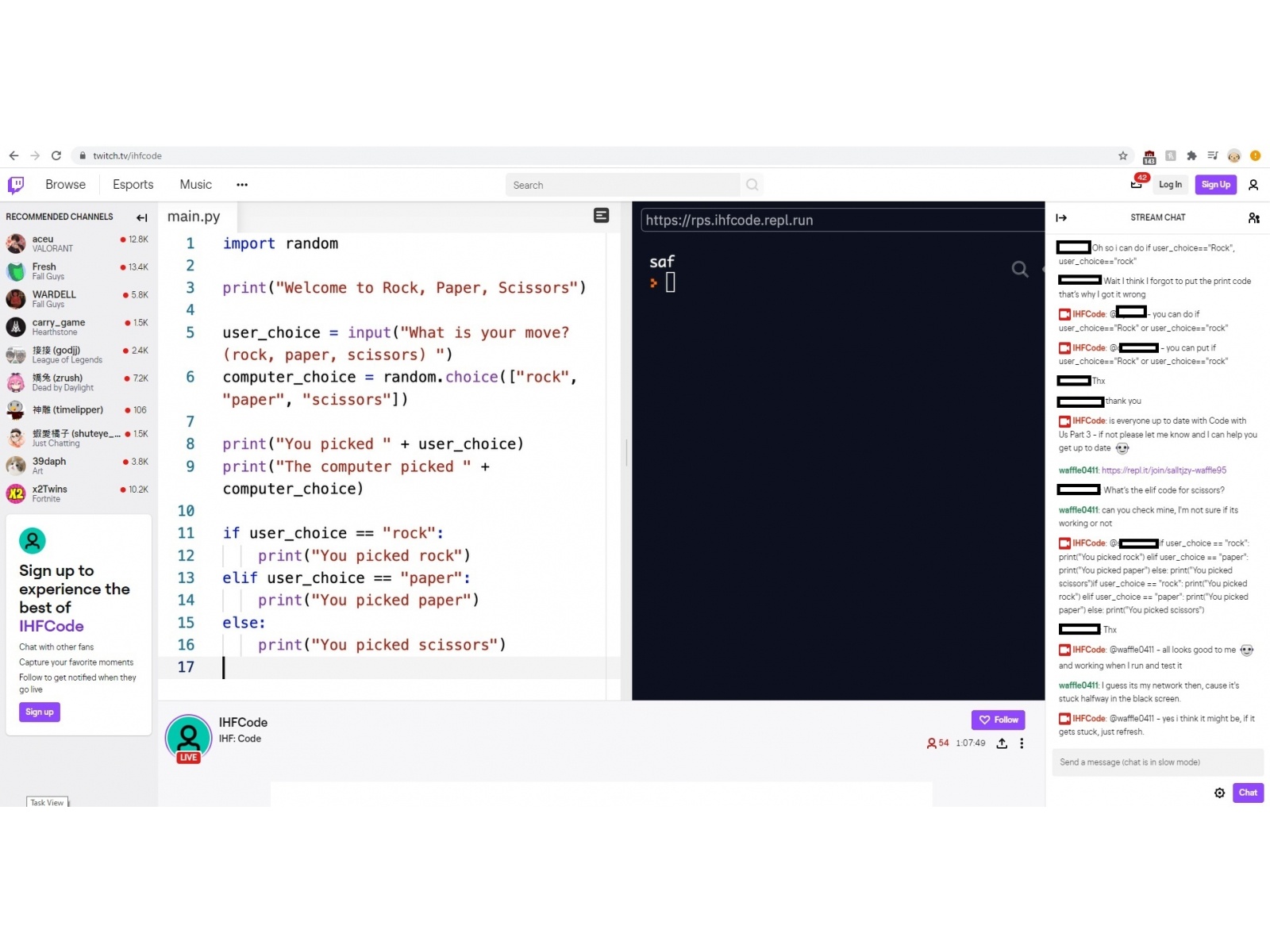Collapse the recommended channels sidebar

pos(141,217)
